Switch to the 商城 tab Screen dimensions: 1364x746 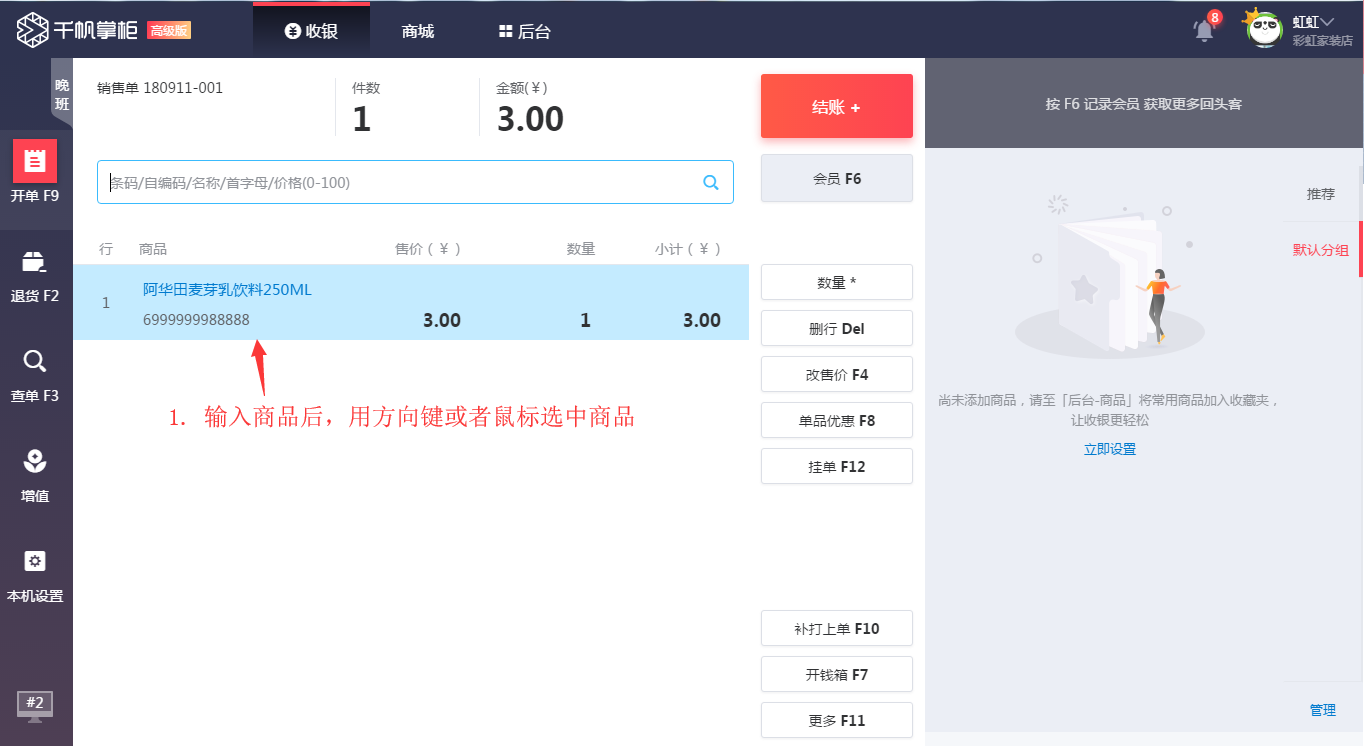pyautogui.click(x=416, y=30)
